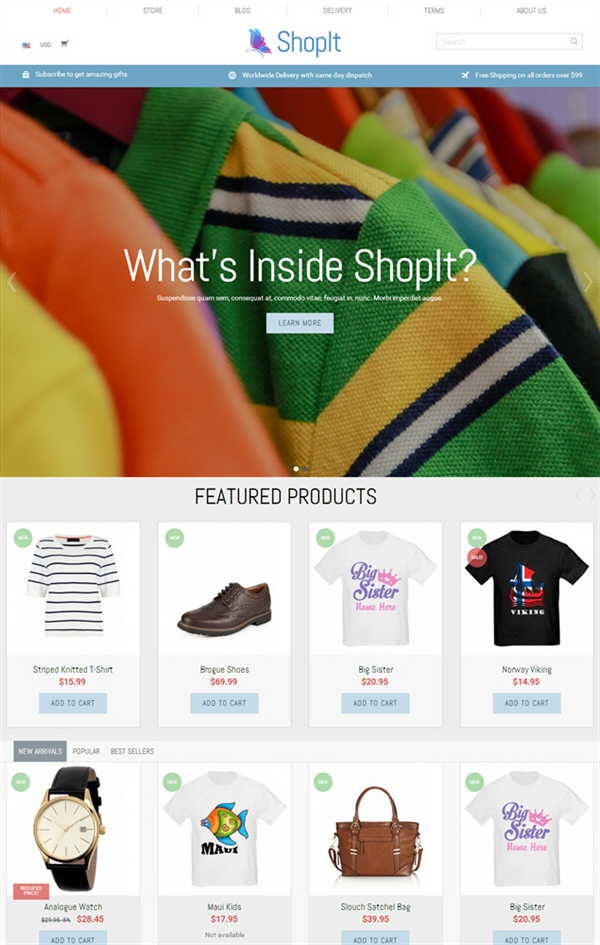
Task: Select the first slider pagination dot
Action: pyautogui.click(x=296, y=468)
